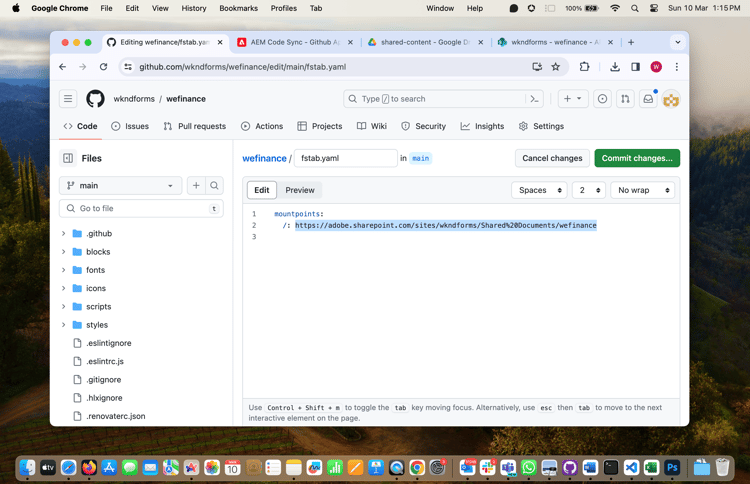The height and width of the screenshot is (484, 750).
Task: Open the Chrome tab search dropdown
Action: coord(678,42)
